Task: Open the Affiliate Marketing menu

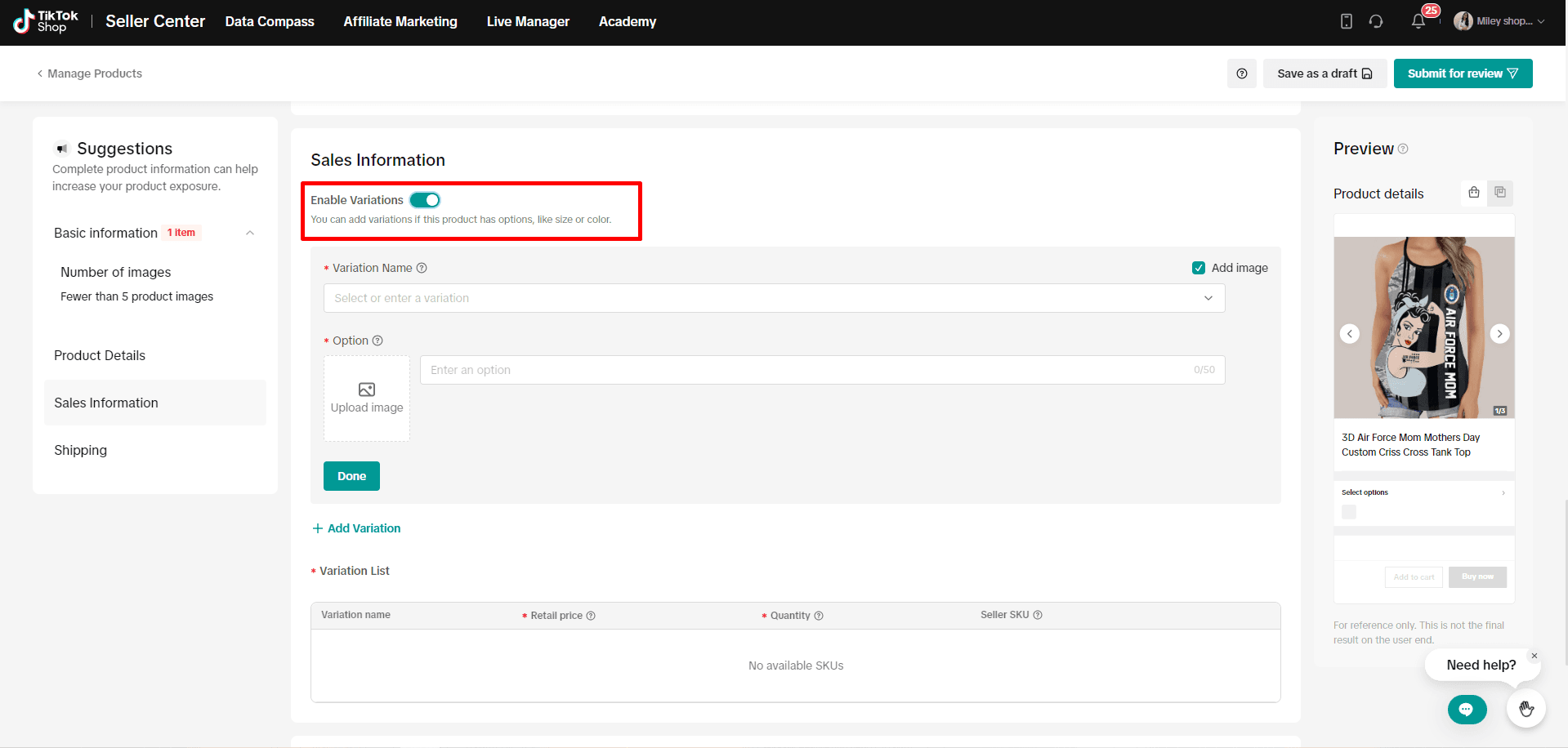Action: [x=400, y=22]
